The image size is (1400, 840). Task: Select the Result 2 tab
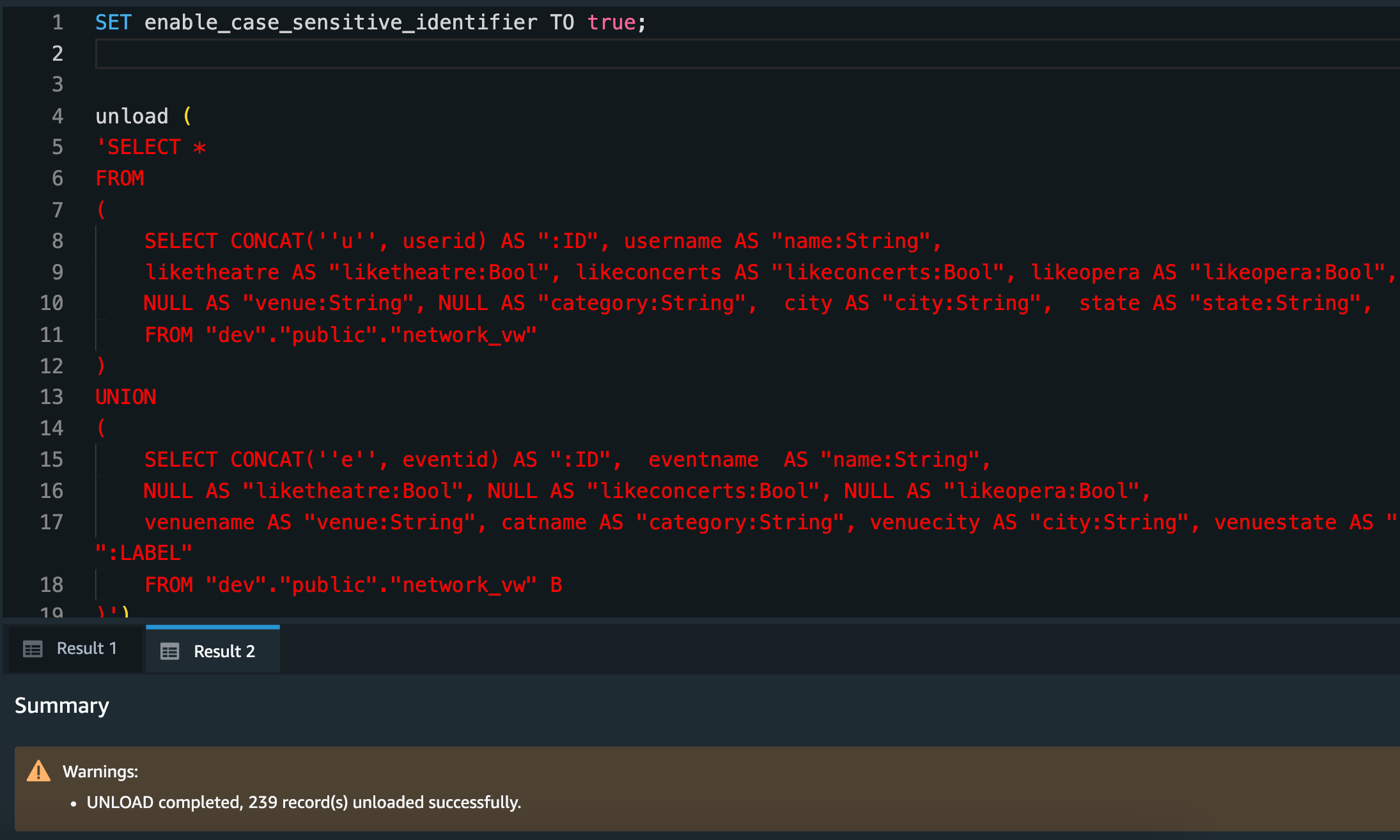[x=224, y=651]
